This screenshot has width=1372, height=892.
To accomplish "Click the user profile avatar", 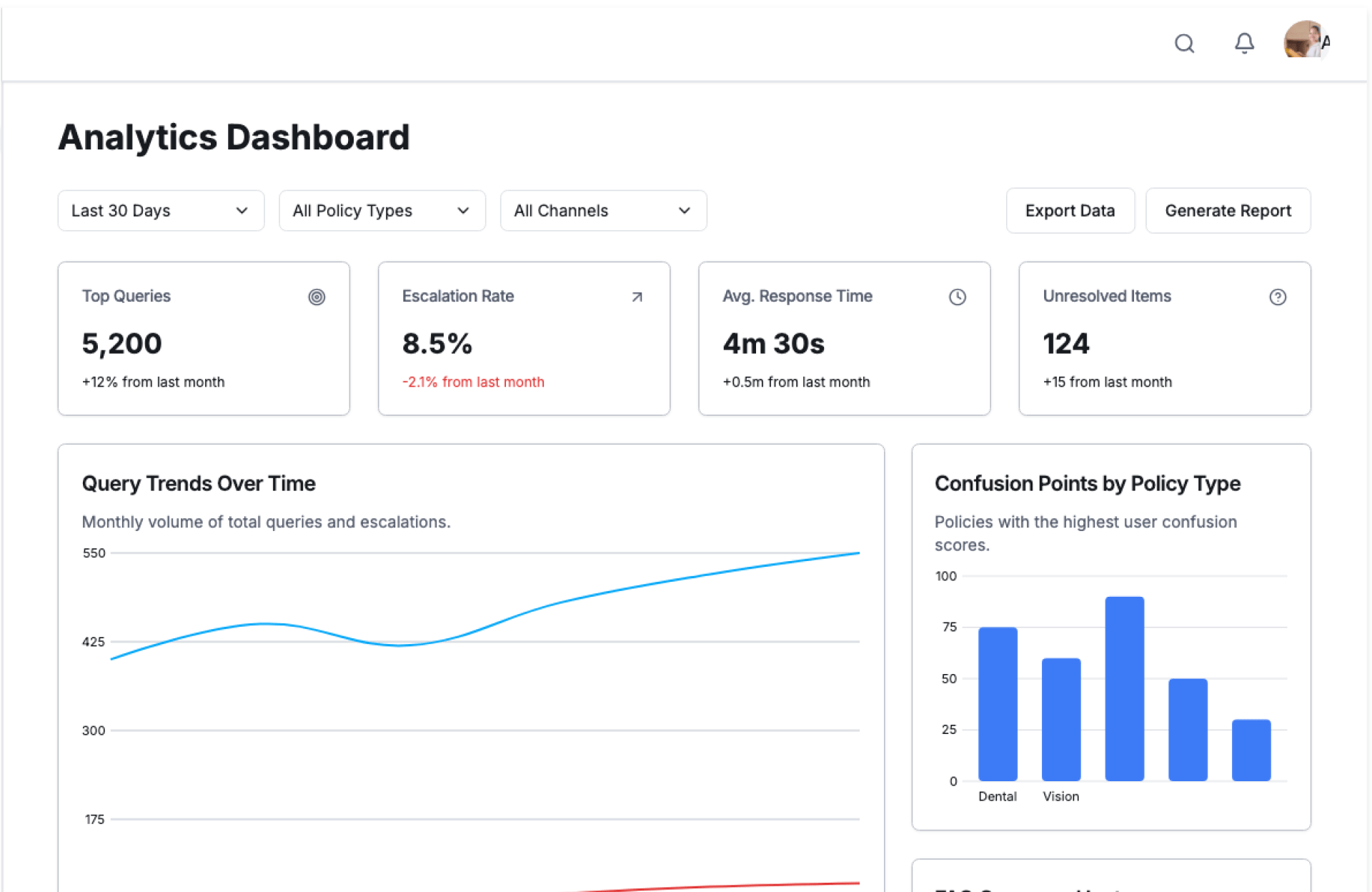I will tap(1305, 40).
